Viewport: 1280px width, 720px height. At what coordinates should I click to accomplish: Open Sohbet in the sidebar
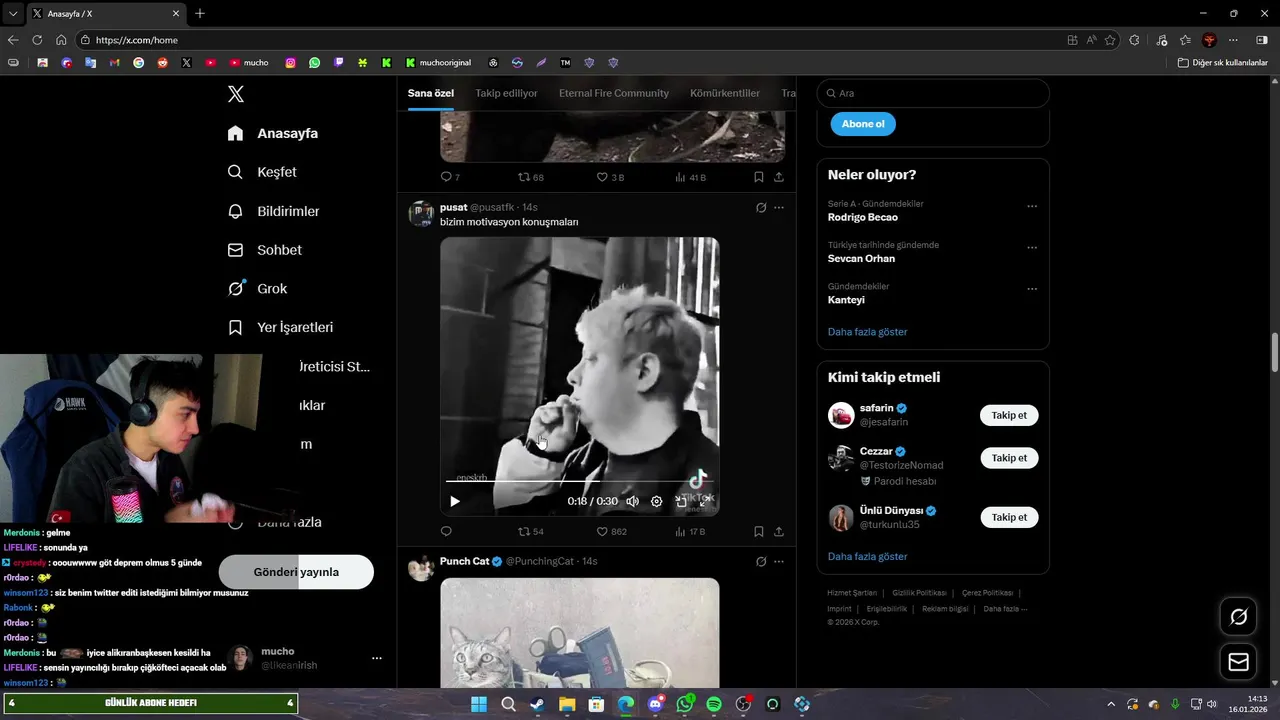tap(264, 250)
